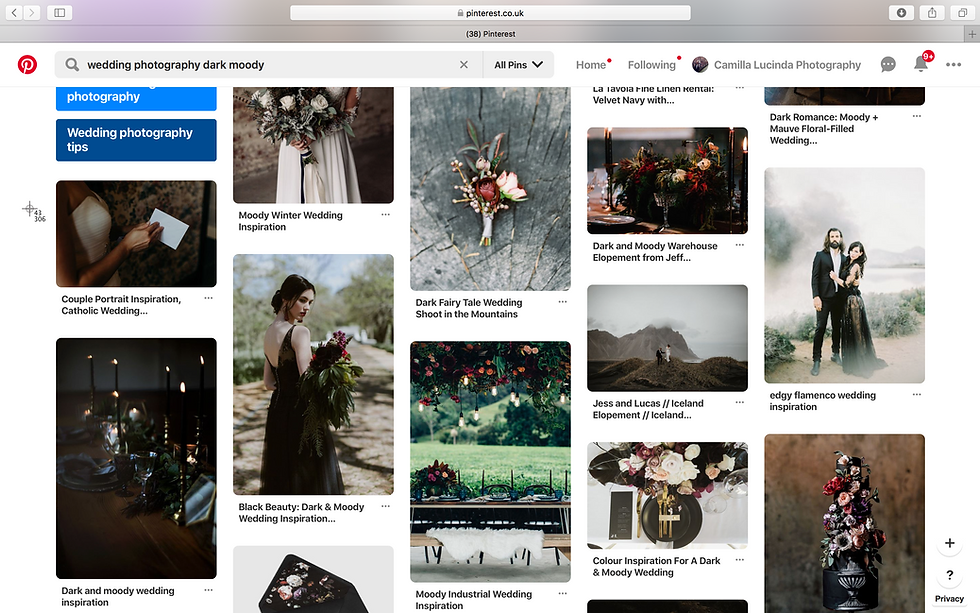Viewport: 980px width, 613px height.
Task: Click 'Jess and Lucas // Iceland Elopement' title
Action: pos(648,409)
